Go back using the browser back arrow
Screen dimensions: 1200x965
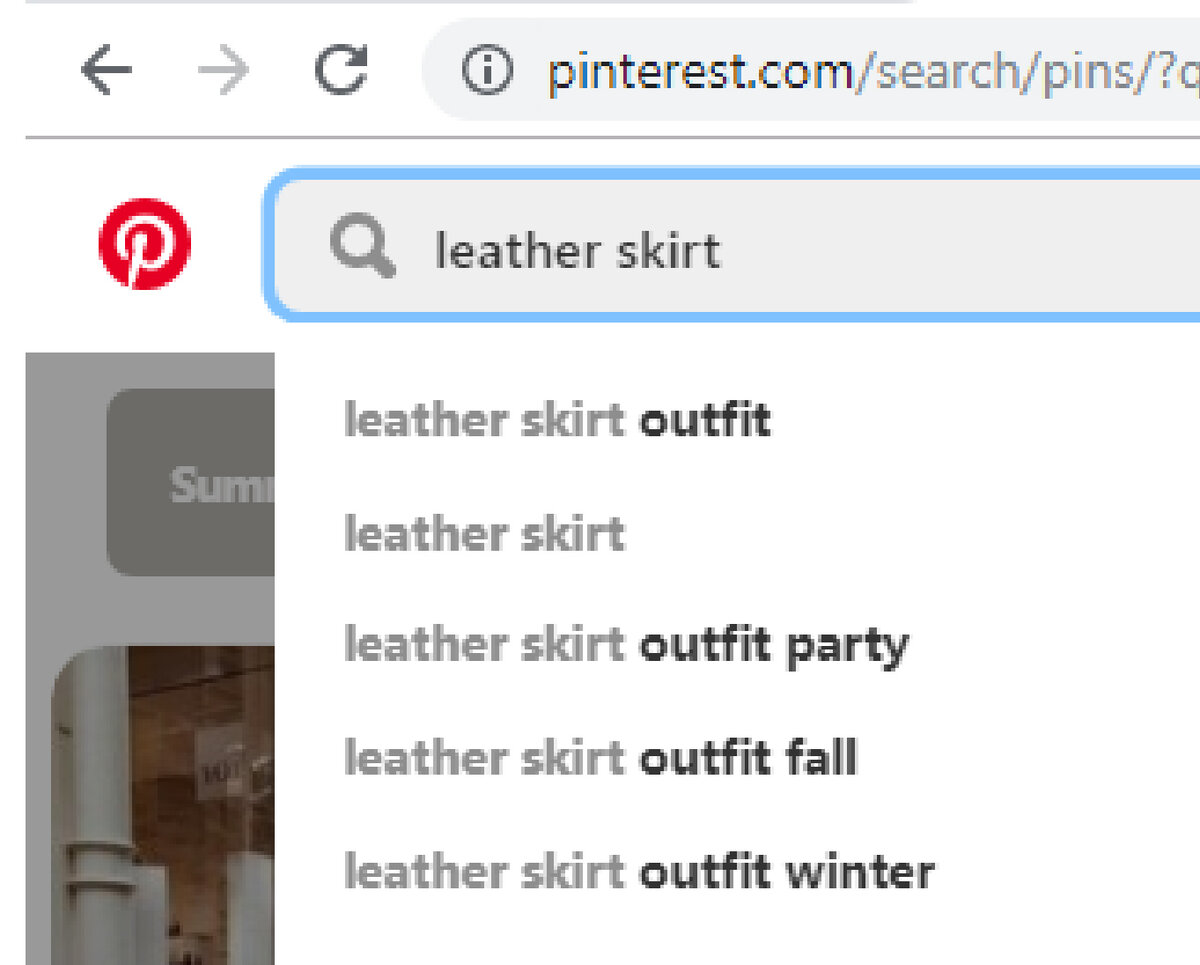(x=107, y=71)
